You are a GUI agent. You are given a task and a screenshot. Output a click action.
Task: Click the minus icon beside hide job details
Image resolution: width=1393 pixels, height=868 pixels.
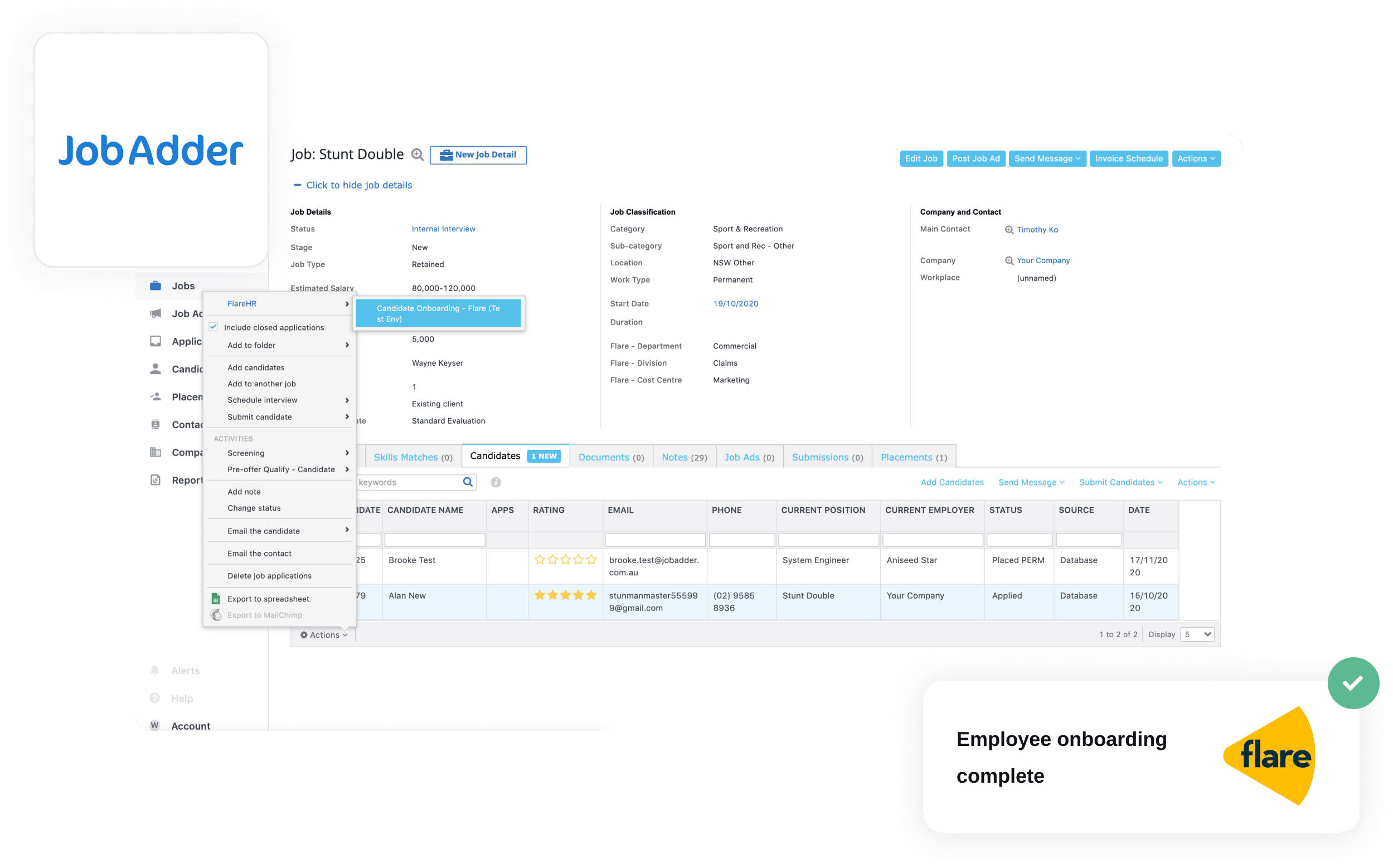coord(297,185)
